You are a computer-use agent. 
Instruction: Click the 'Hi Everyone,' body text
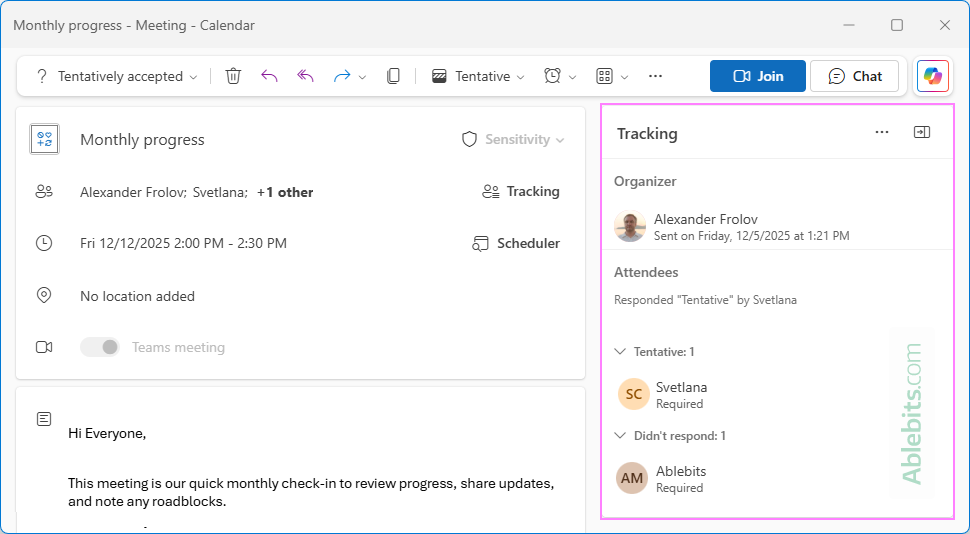click(107, 434)
